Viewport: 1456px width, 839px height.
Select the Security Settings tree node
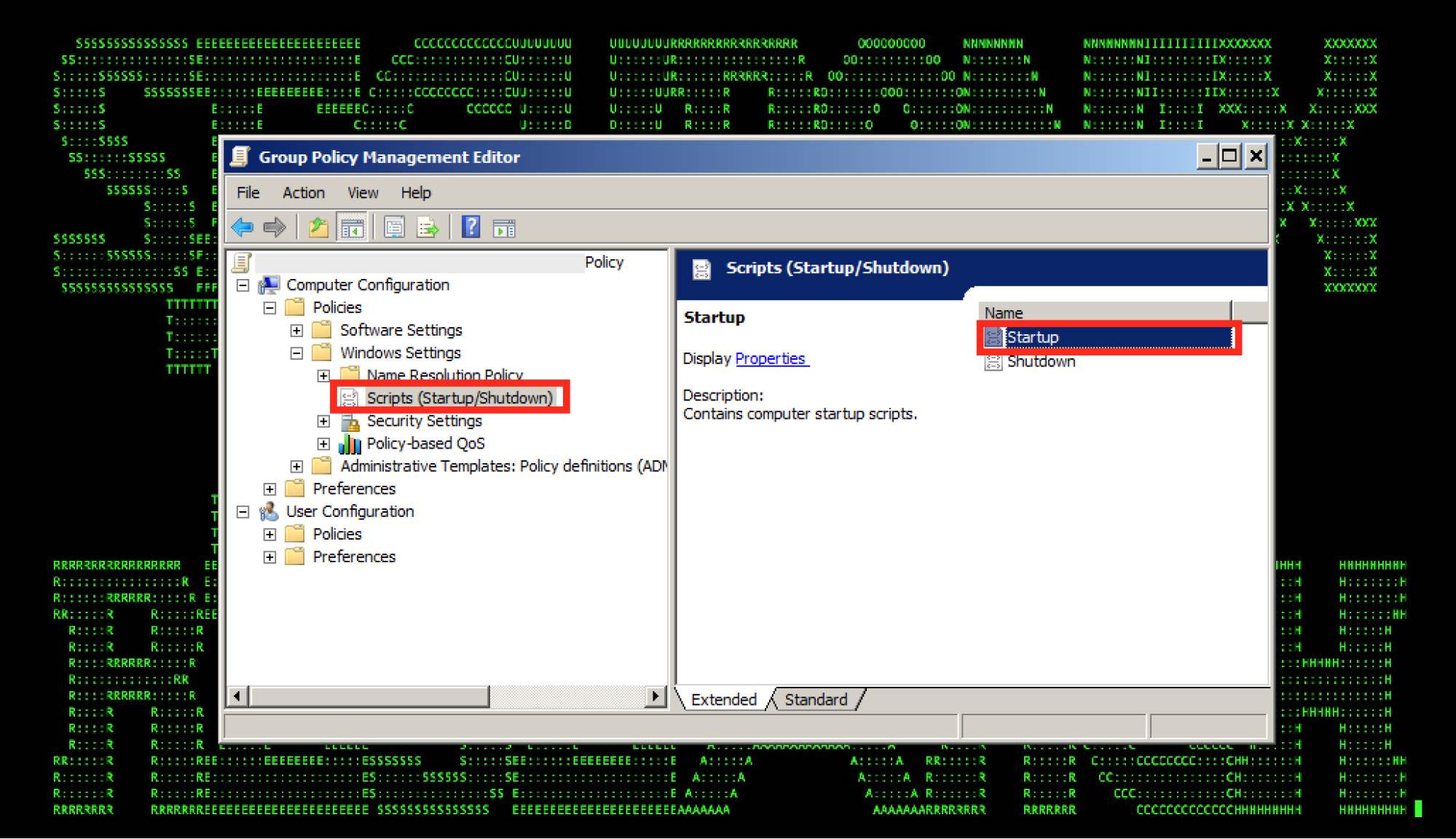(424, 421)
